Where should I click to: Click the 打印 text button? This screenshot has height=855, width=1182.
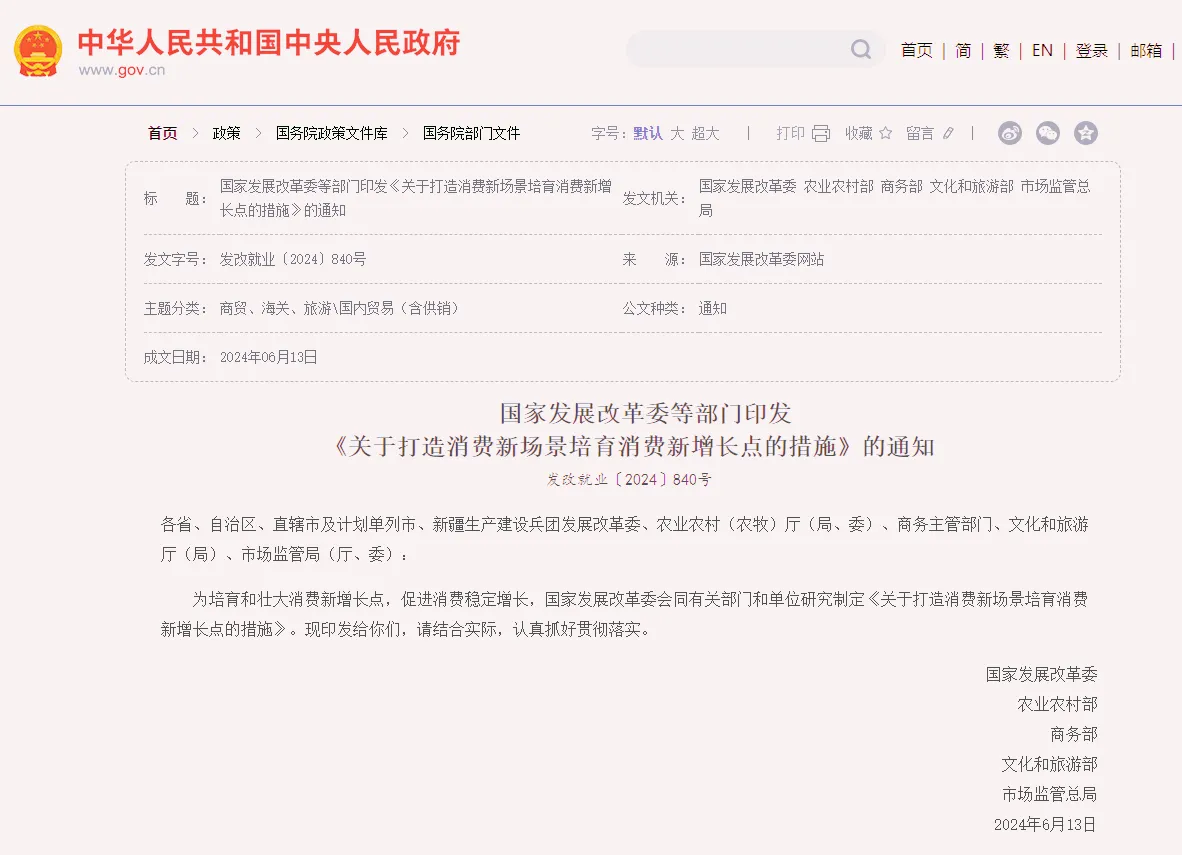point(791,133)
